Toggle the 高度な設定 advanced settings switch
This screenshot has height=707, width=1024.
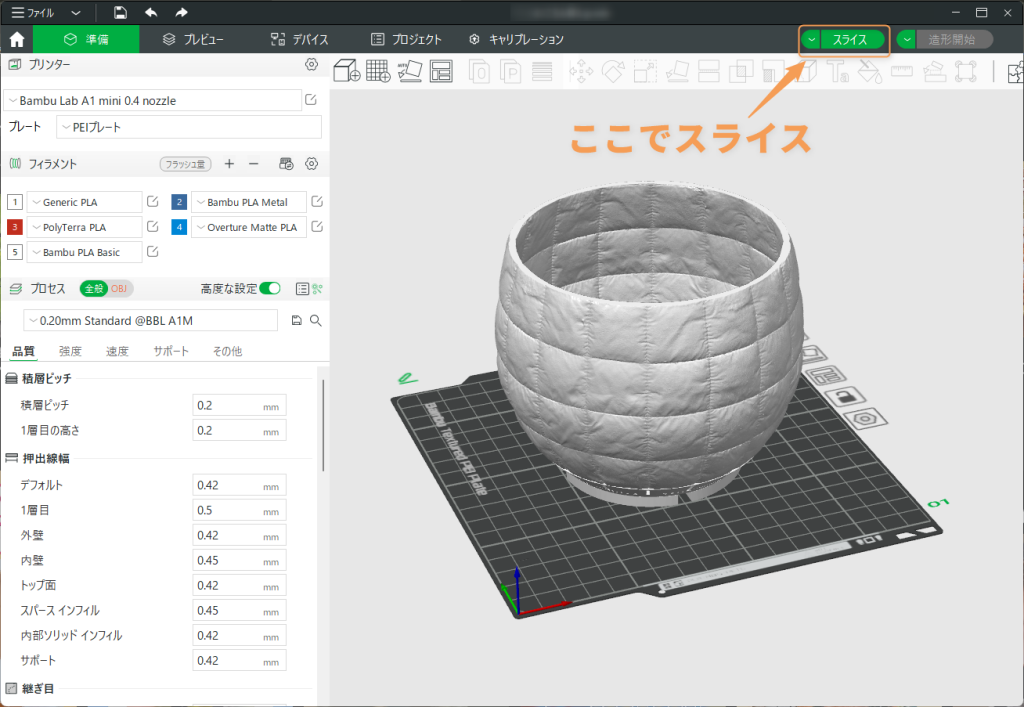point(270,288)
